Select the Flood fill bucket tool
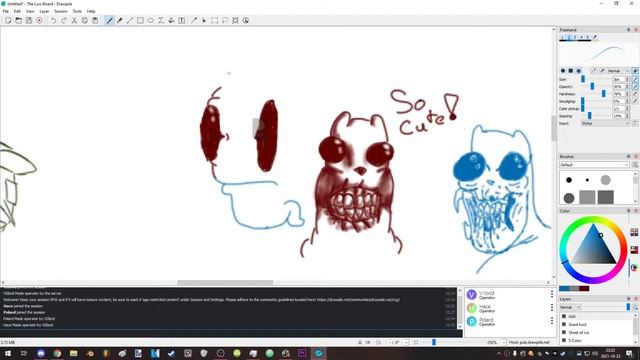This screenshot has height=360, width=640. (171, 20)
